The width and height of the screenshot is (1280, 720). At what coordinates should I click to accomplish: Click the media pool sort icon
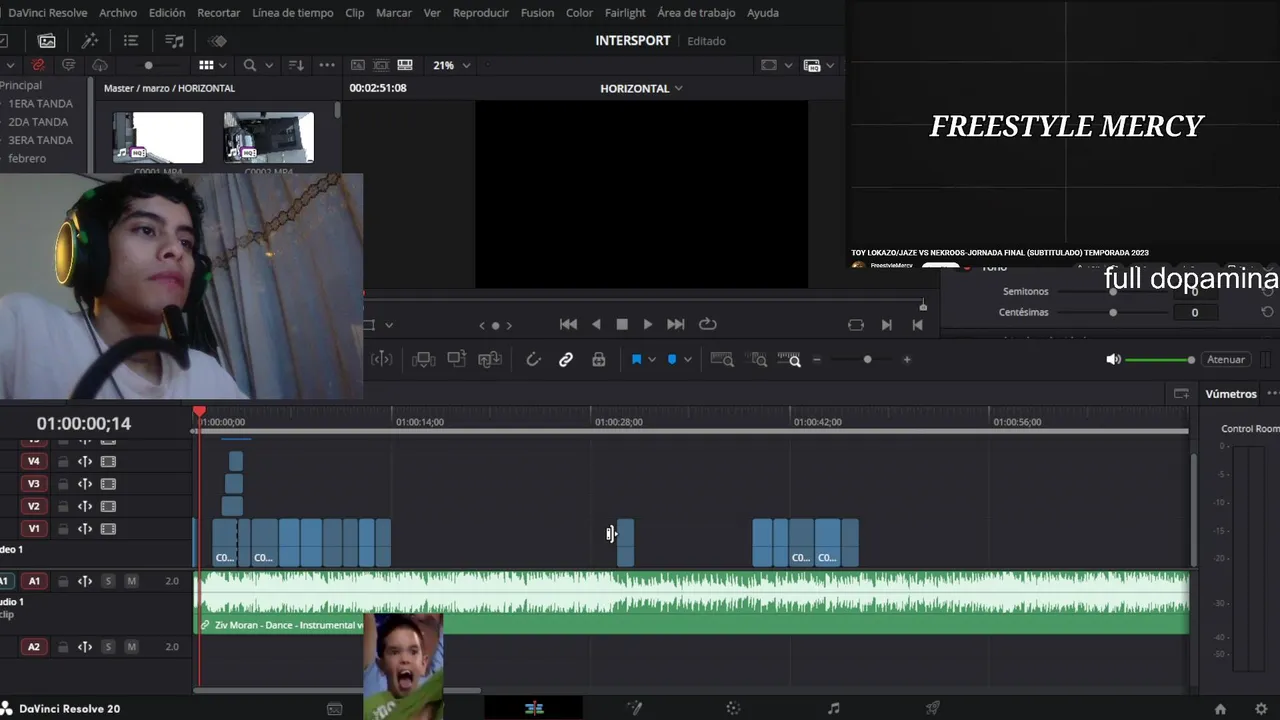[x=296, y=65]
